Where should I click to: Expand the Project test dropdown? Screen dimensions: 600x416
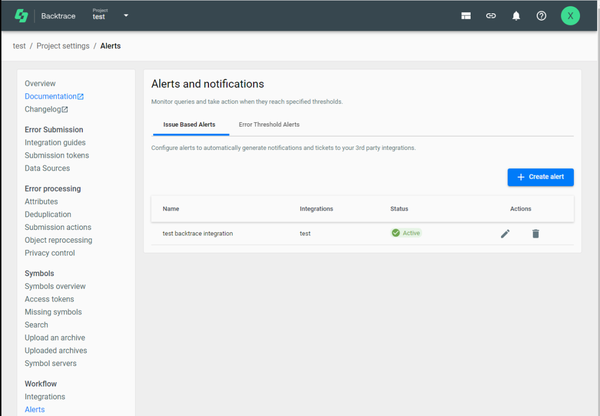tap(125, 16)
